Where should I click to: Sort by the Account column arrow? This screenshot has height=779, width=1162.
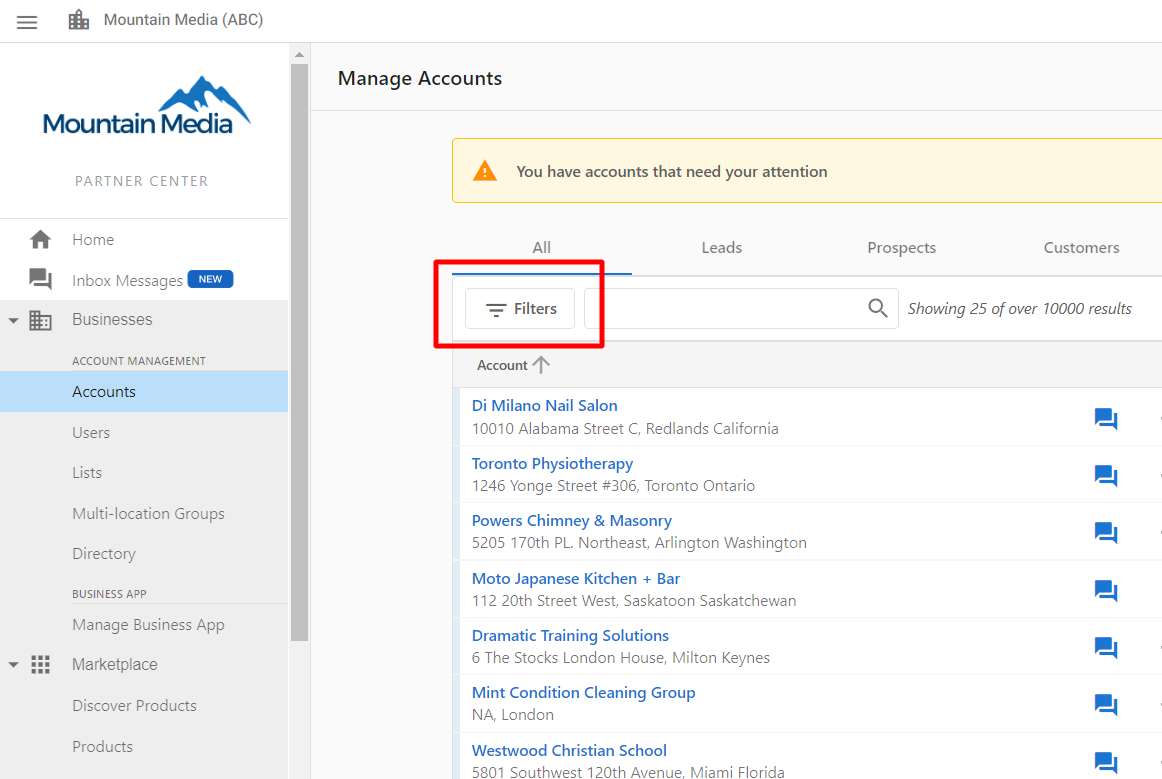(541, 365)
